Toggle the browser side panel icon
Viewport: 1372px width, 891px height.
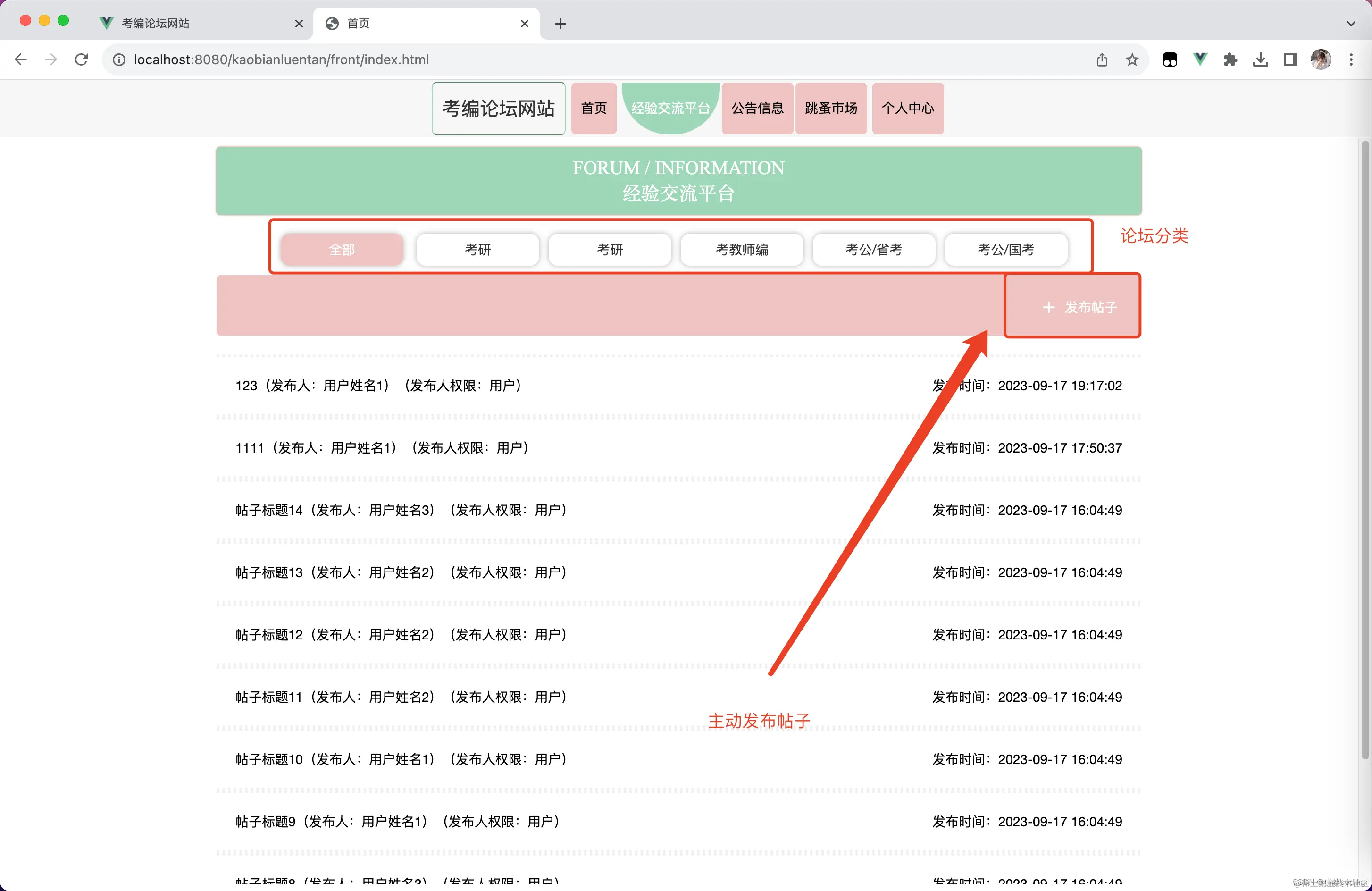point(1290,59)
